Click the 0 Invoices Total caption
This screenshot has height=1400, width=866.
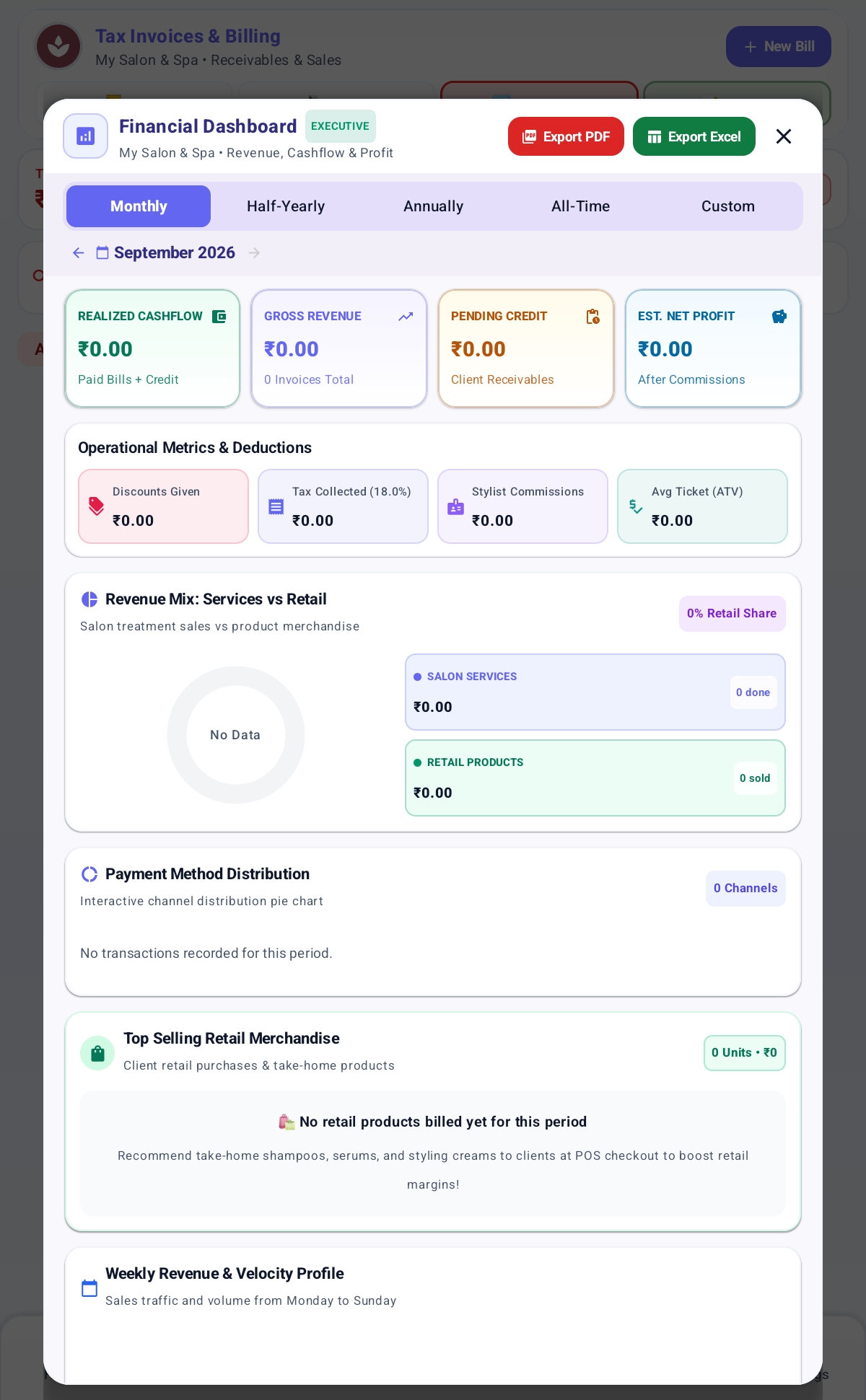(x=309, y=379)
